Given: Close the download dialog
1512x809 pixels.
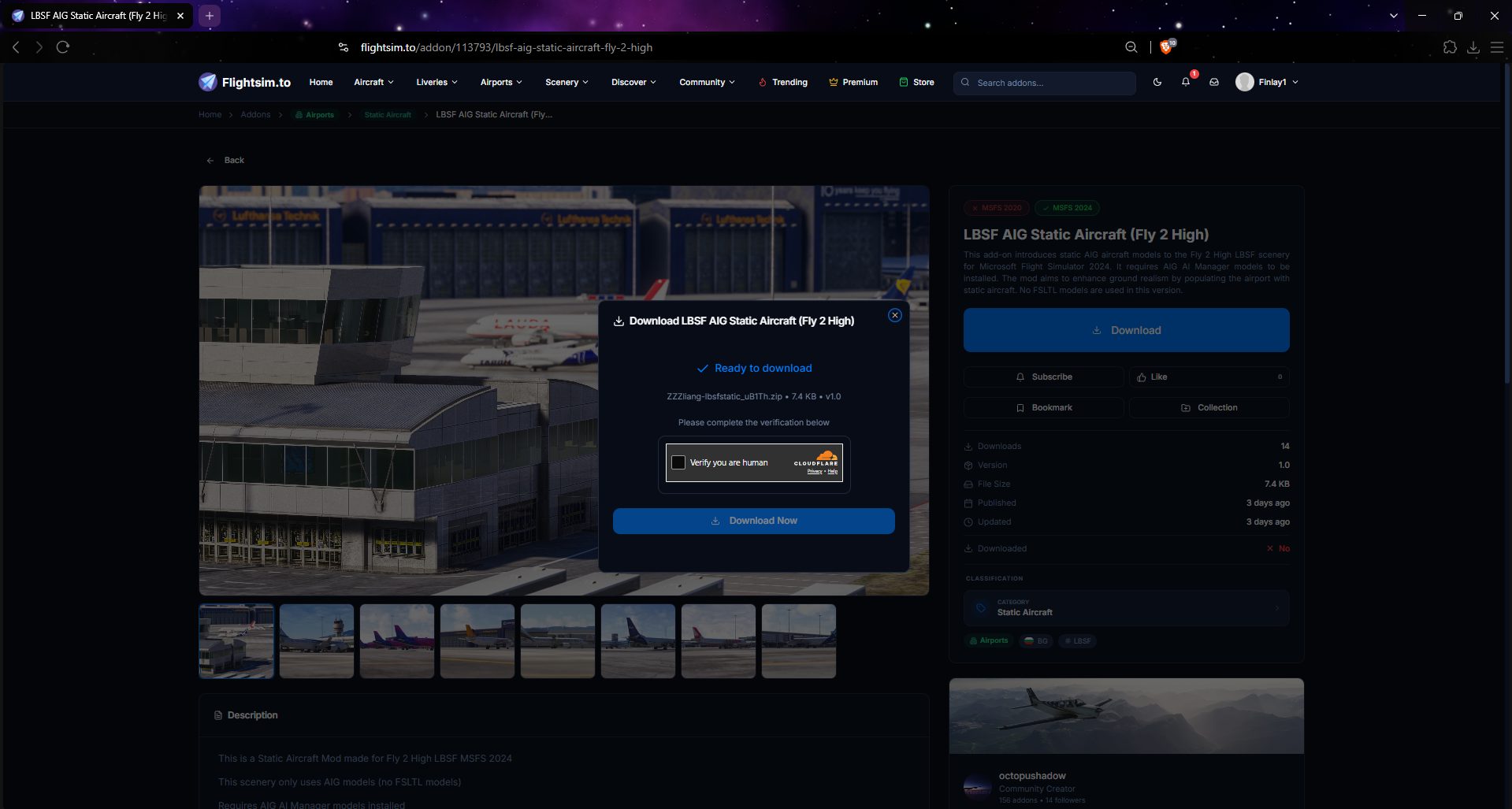Looking at the screenshot, I should click(894, 315).
